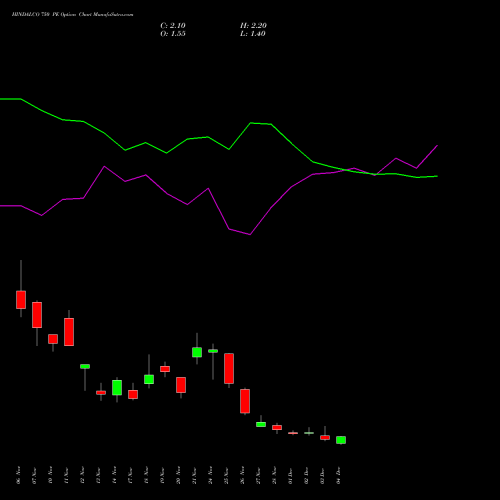Click the 12 Nov date label
Viewport: 500px width, 500px height.
[82, 475]
